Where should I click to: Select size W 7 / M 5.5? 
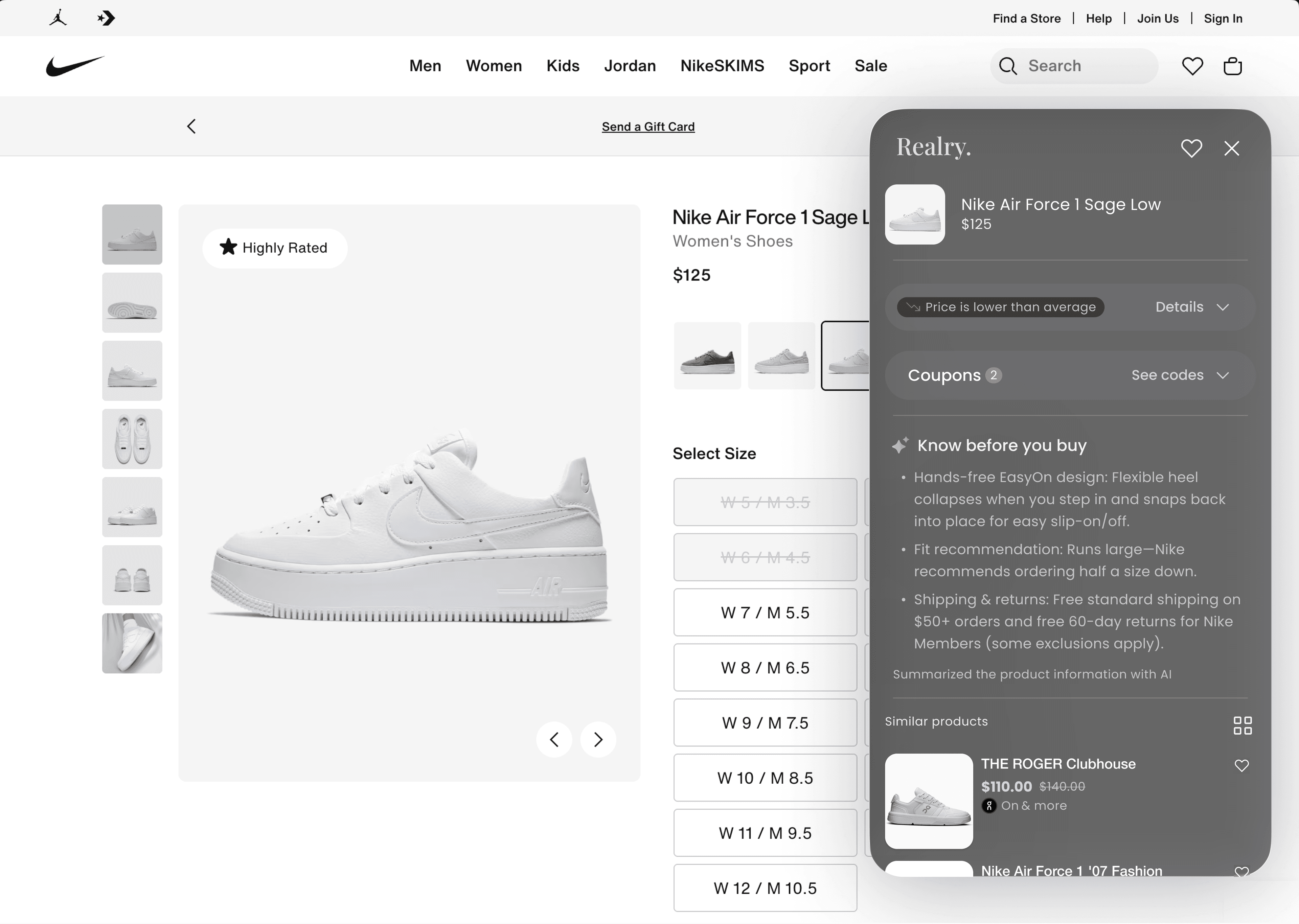(765, 613)
